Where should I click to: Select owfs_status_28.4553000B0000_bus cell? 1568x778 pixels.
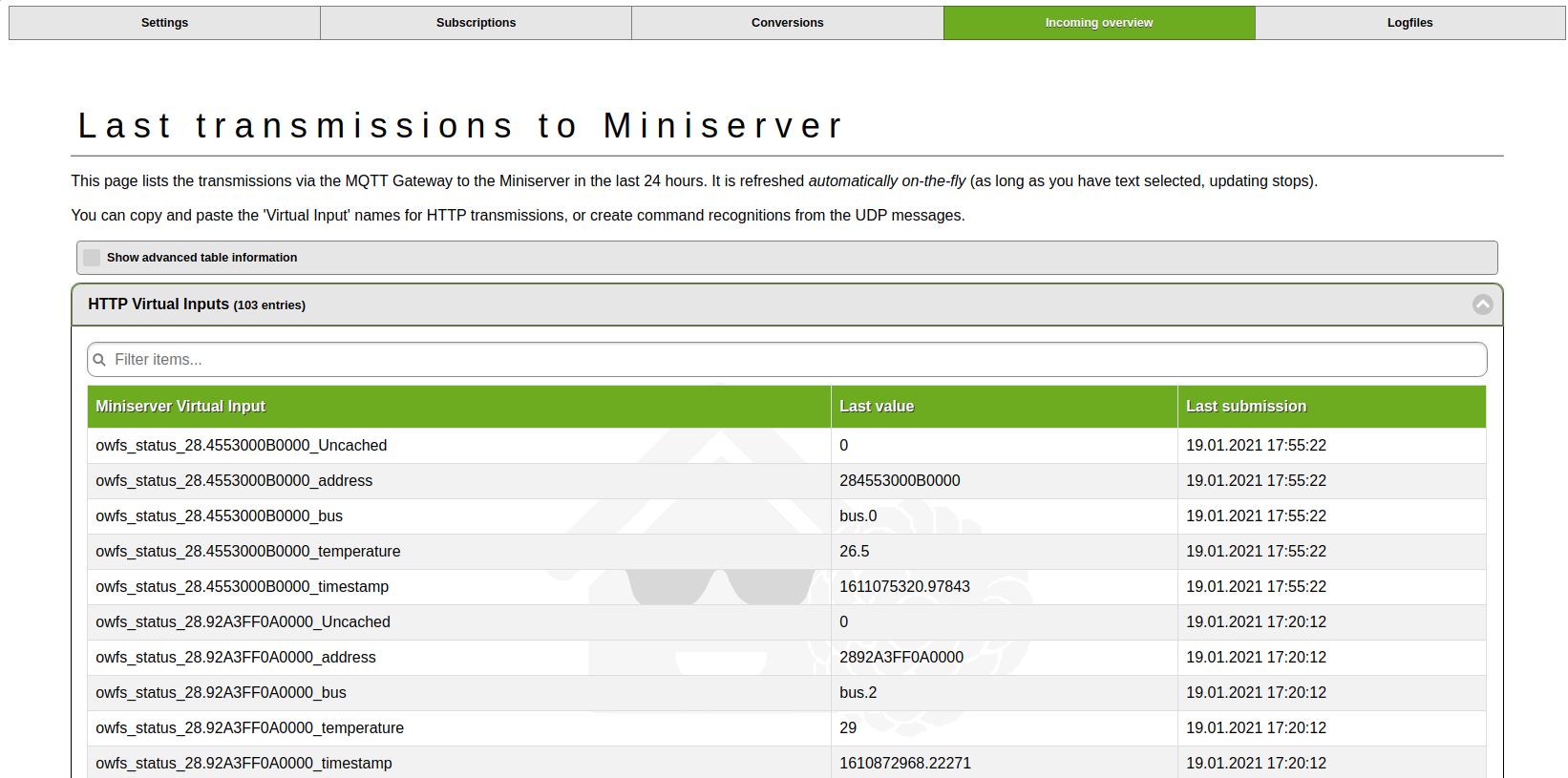point(458,516)
